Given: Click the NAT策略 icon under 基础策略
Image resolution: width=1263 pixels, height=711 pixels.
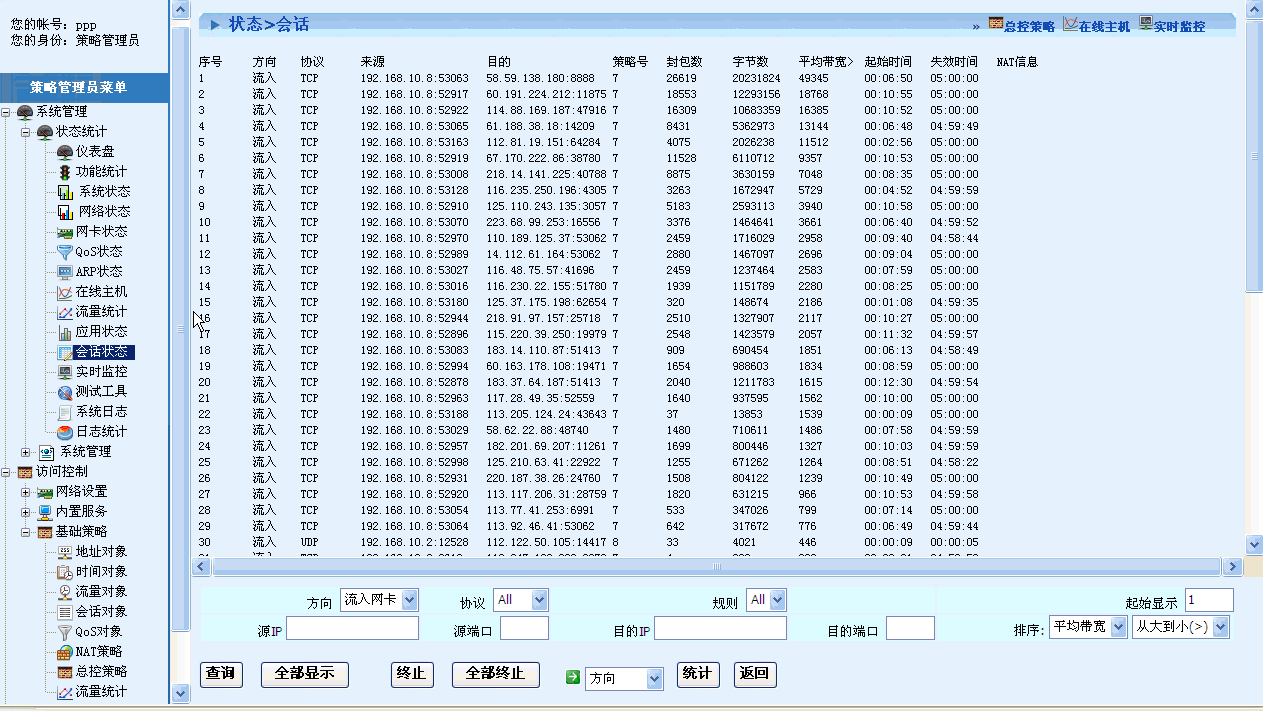Looking at the screenshot, I should [65, 652].
